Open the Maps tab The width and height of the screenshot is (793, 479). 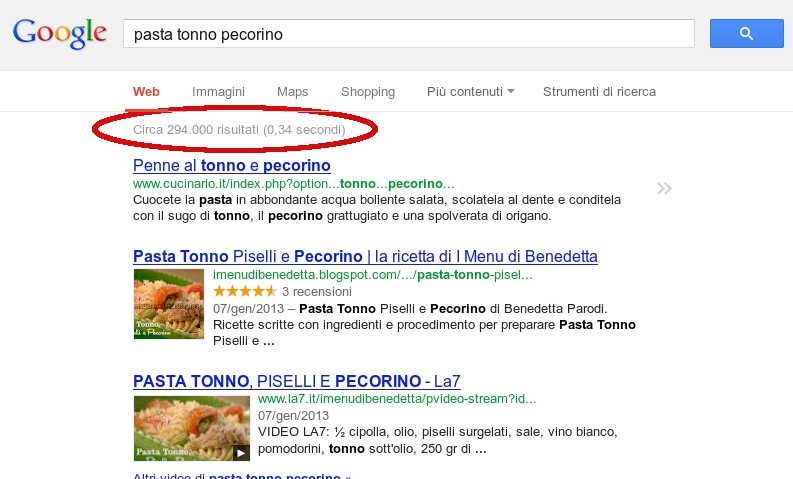293,92
